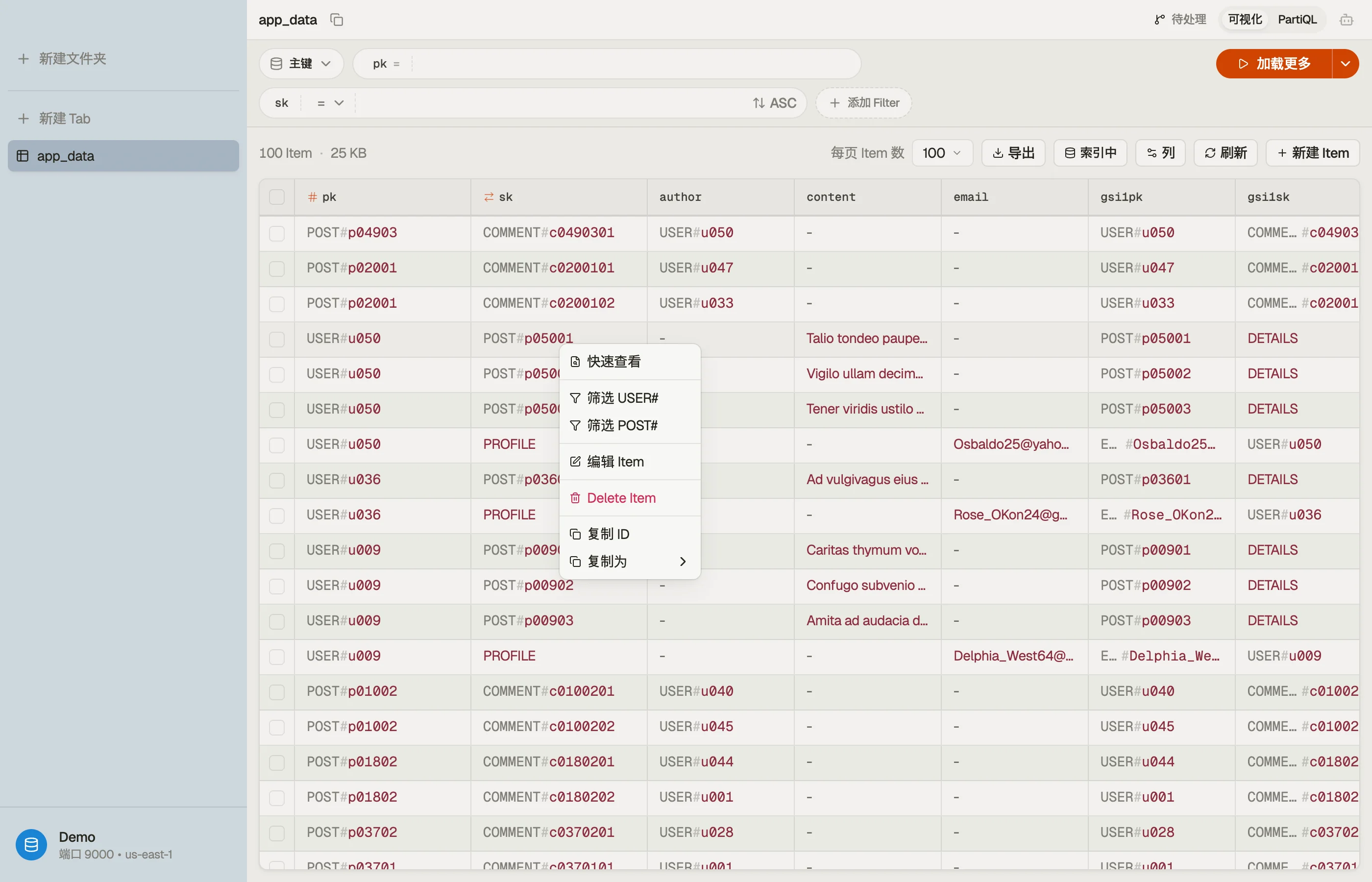This screenshot has height=882, width=1372.
Task: Select checkbox for row COMMENT#c0100201
Action: coord(276,692)
